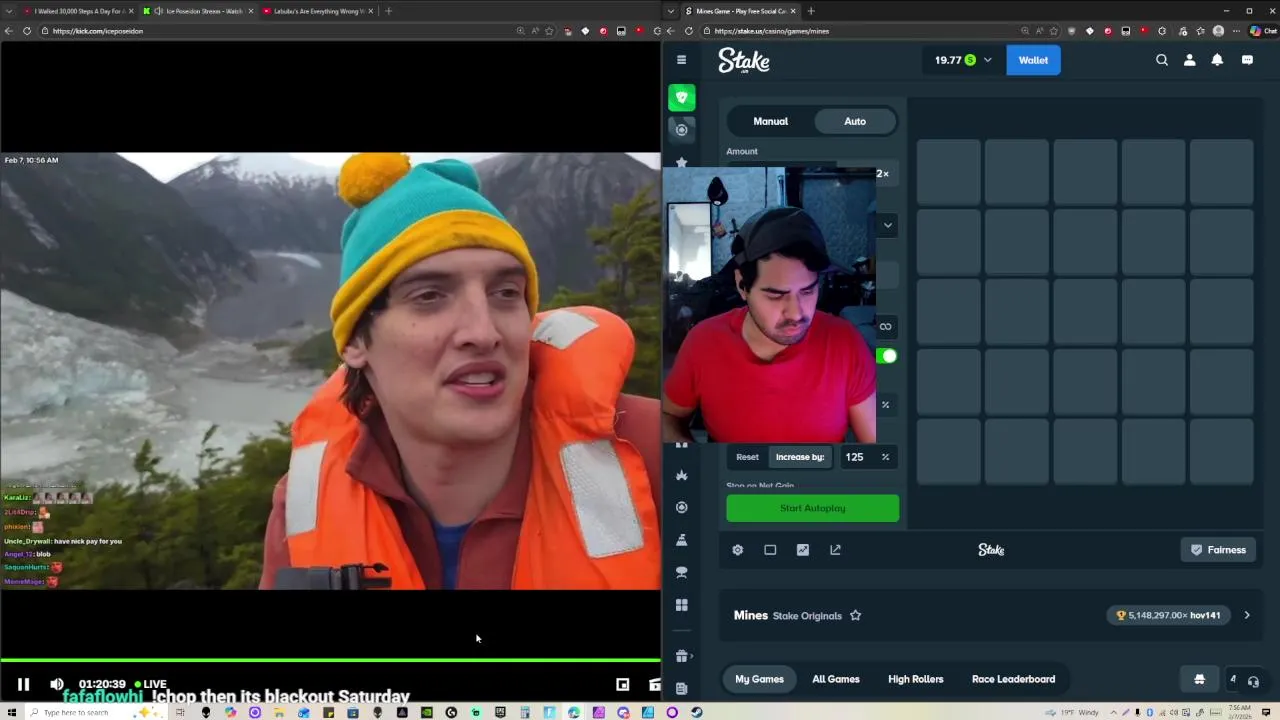
Task: Click Start Autoplay
Action: pos(813,508)
